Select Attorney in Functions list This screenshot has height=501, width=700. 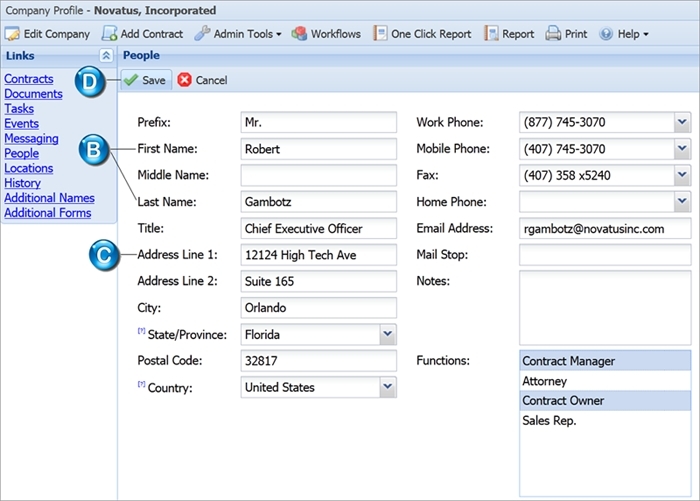coord(605,381)
